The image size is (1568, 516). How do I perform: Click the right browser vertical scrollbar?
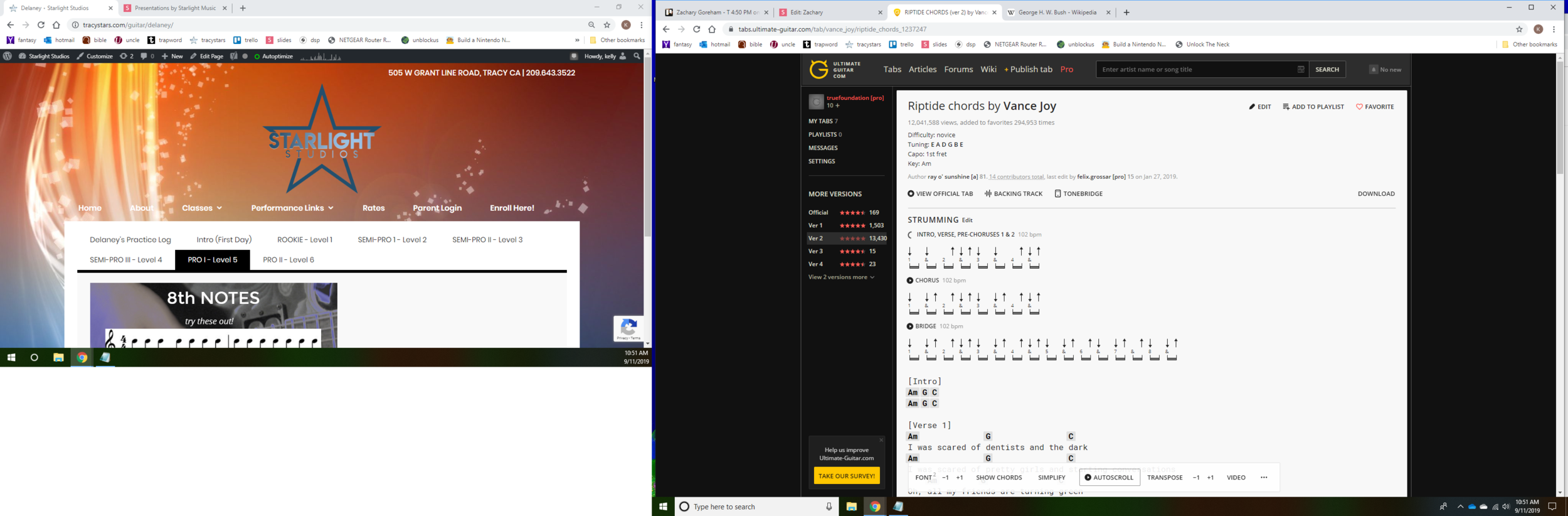point(1560,118)
